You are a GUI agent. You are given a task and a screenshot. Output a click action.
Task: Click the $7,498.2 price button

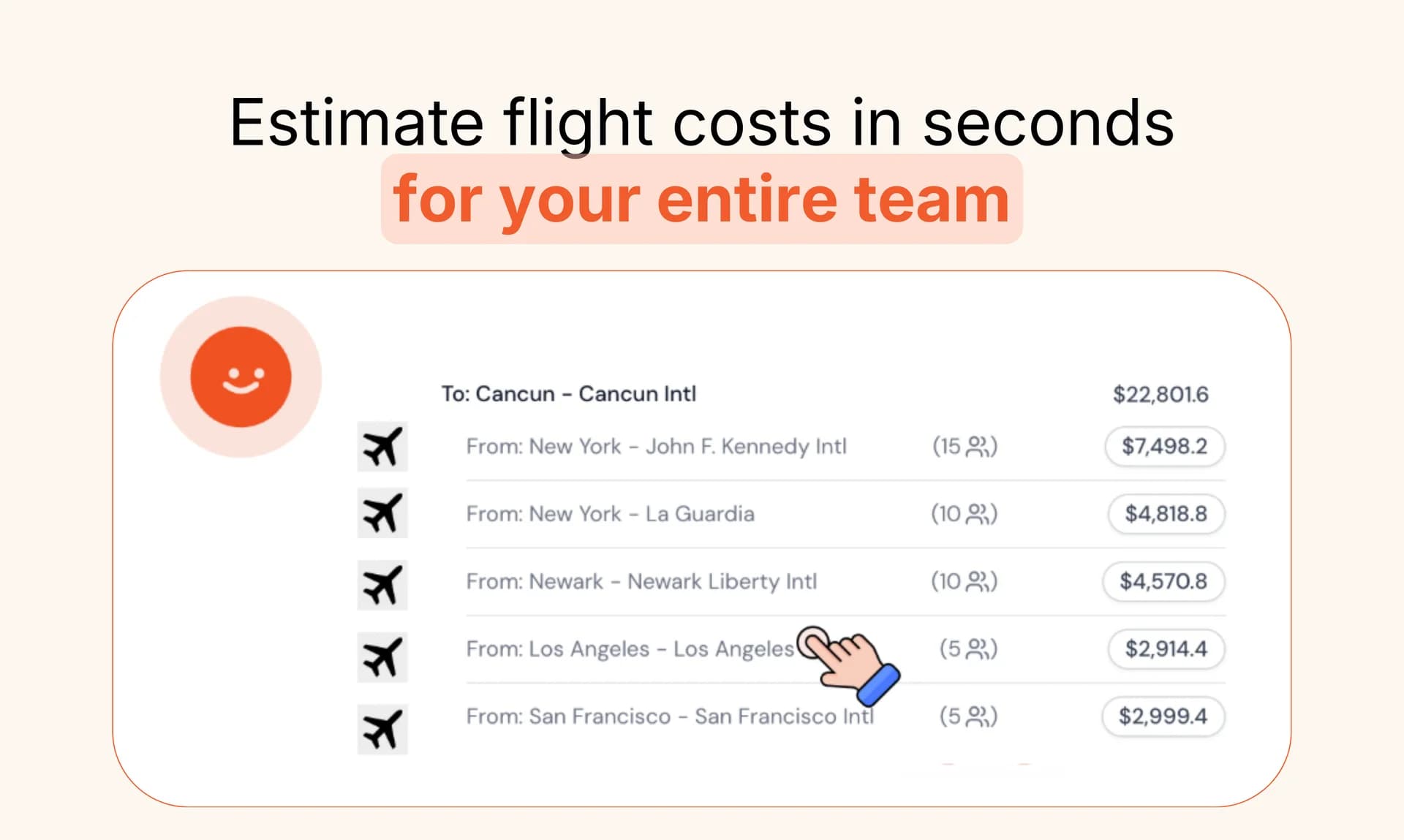tap(1164, 446)
